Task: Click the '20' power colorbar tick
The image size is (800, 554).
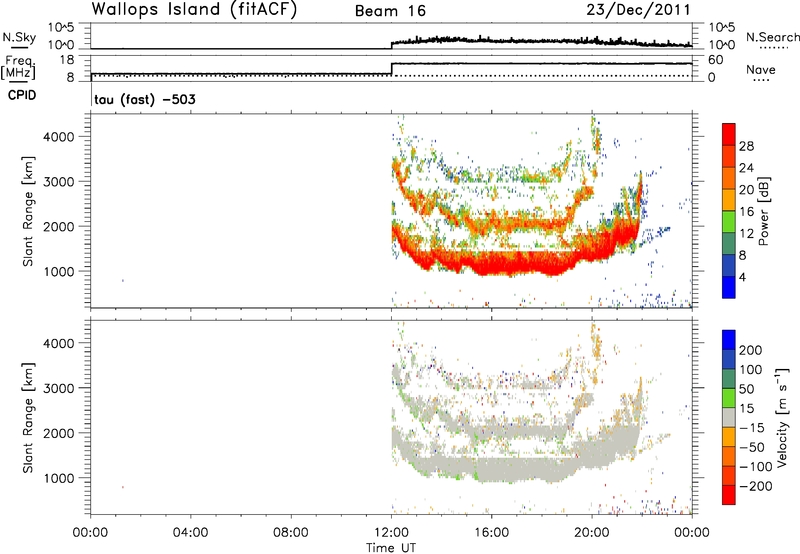Action: [x=746, y=190]
